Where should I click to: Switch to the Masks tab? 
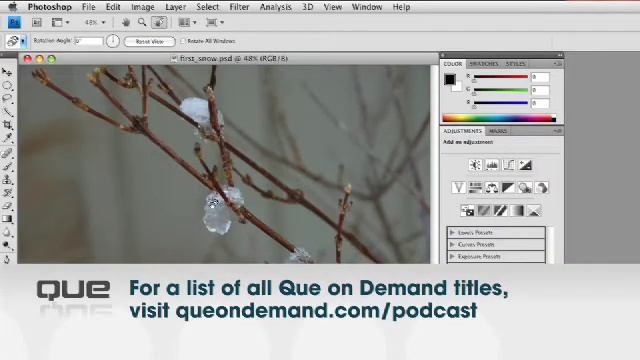[498, 131]
